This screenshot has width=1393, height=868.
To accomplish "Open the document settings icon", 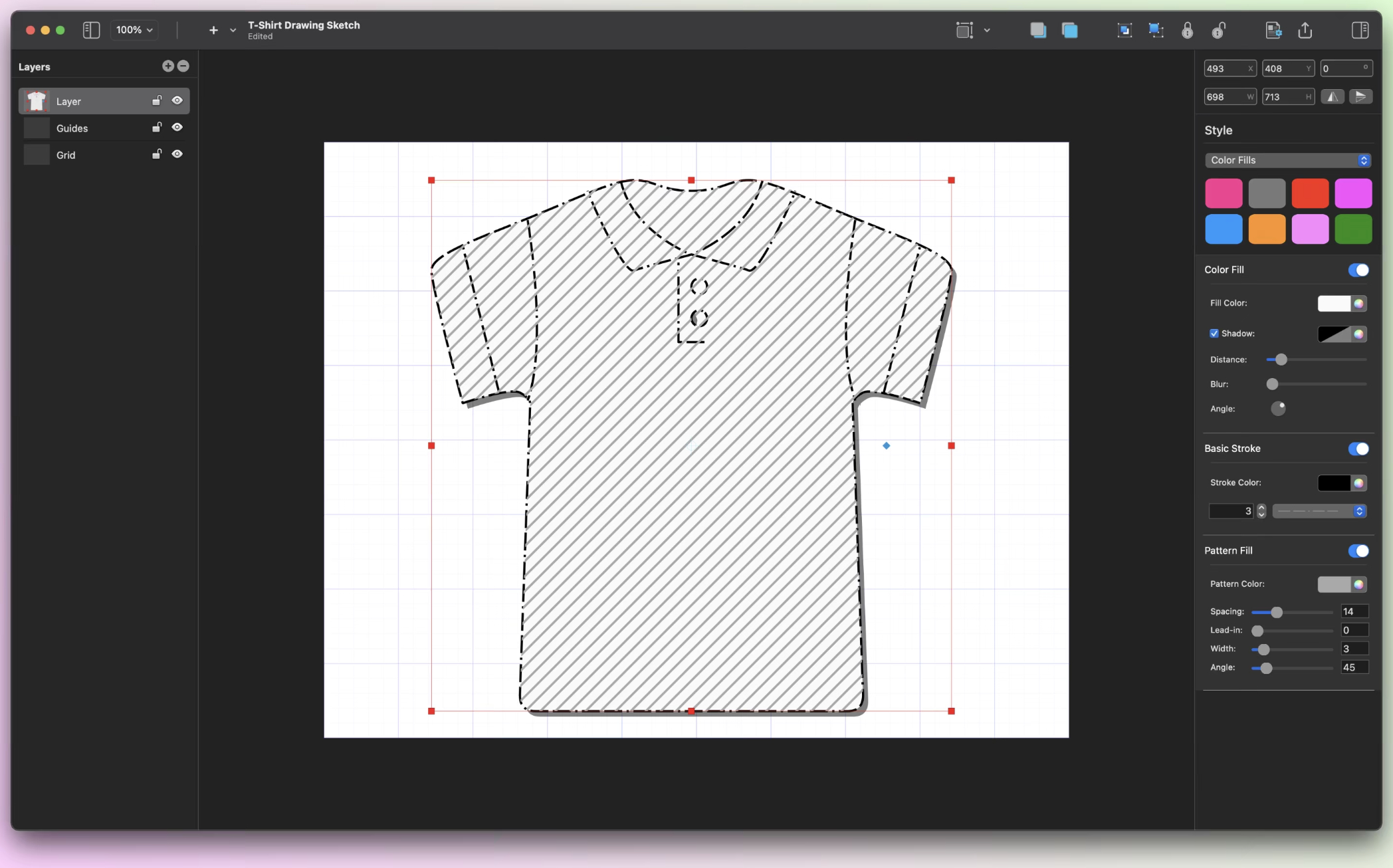I will coord(1273,30).
